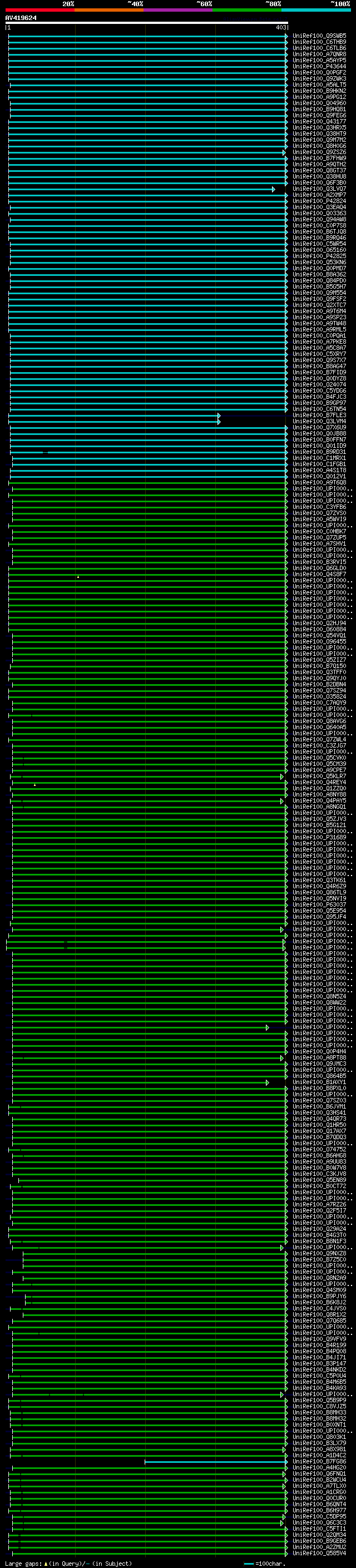Screen dimensions: 356x1568
Task: Select label UniRef100_Q8GT37
Action: [319, 170]
